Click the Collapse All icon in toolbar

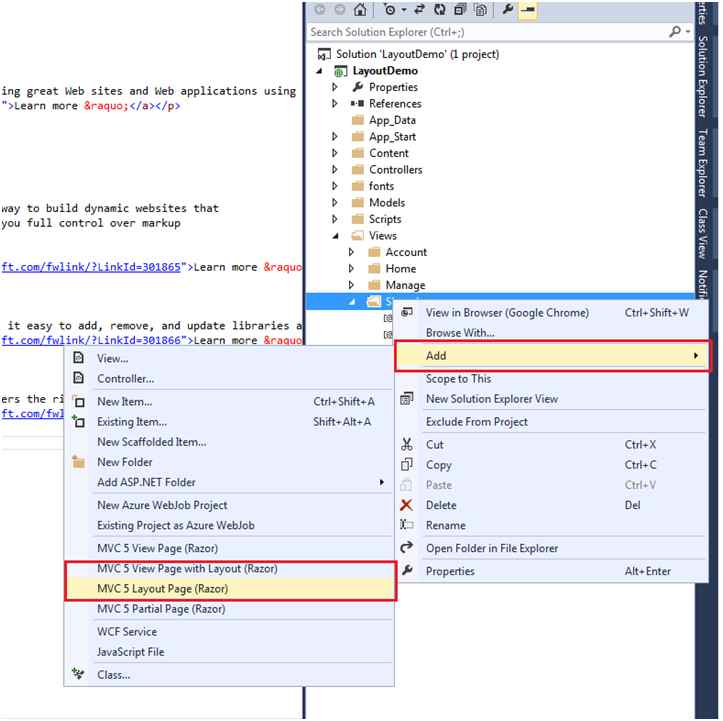pos(460,9)
